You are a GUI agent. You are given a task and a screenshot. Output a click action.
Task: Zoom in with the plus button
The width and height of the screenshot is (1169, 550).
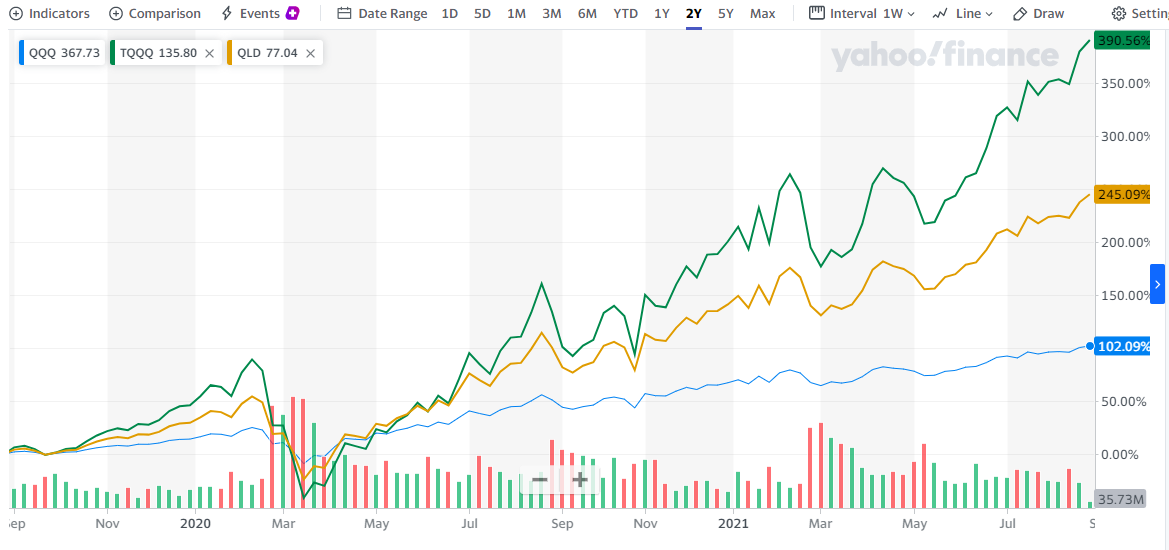580,479
